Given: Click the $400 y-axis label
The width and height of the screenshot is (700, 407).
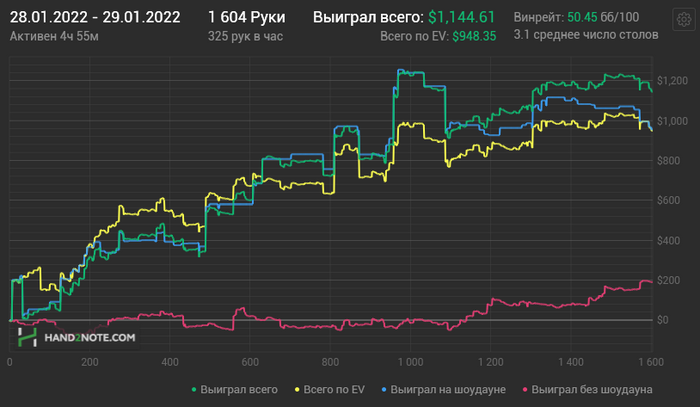Looking at the screenshot, I should [668, 241].
